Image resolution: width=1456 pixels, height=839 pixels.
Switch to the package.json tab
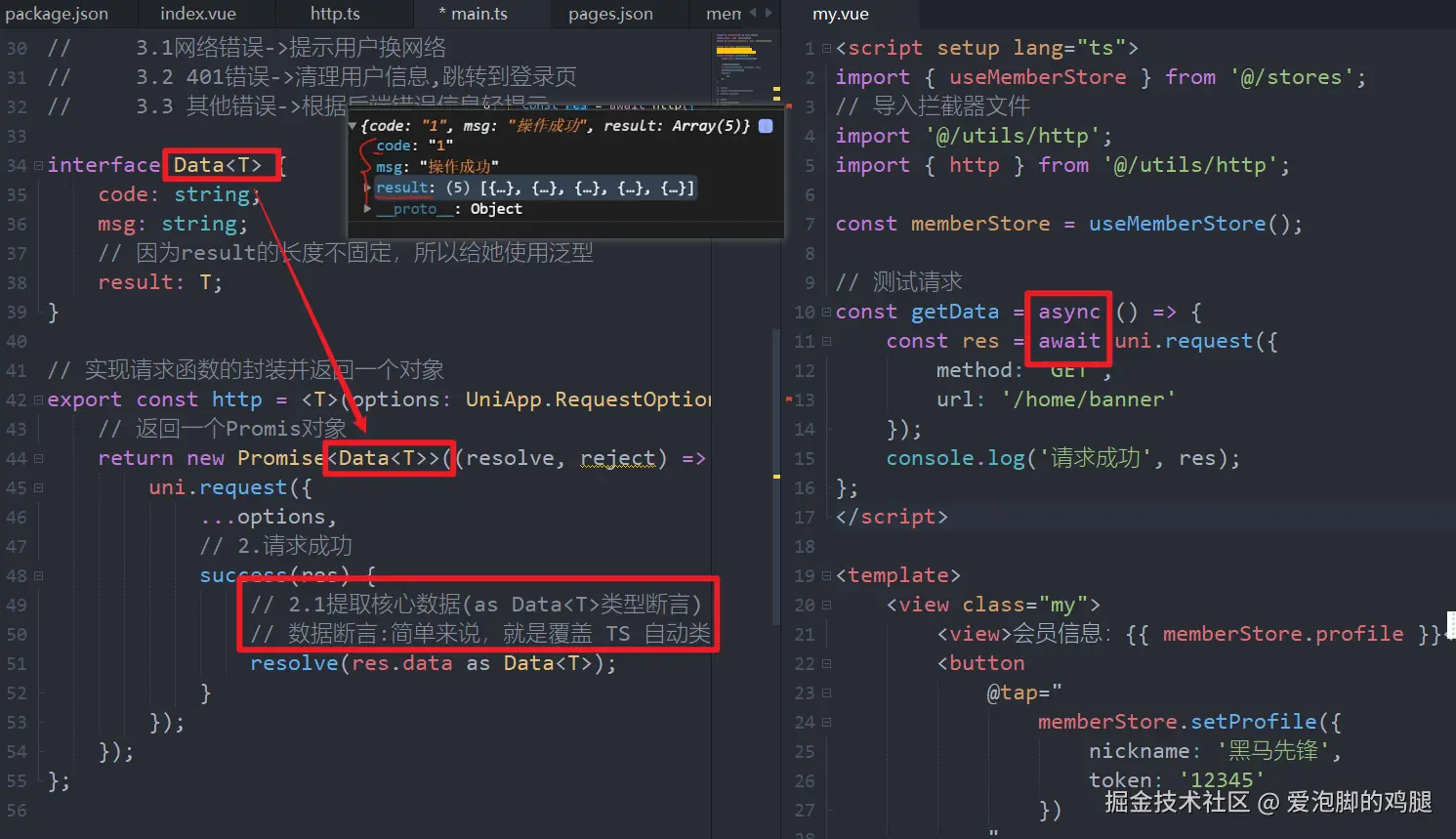coord(57,14)
